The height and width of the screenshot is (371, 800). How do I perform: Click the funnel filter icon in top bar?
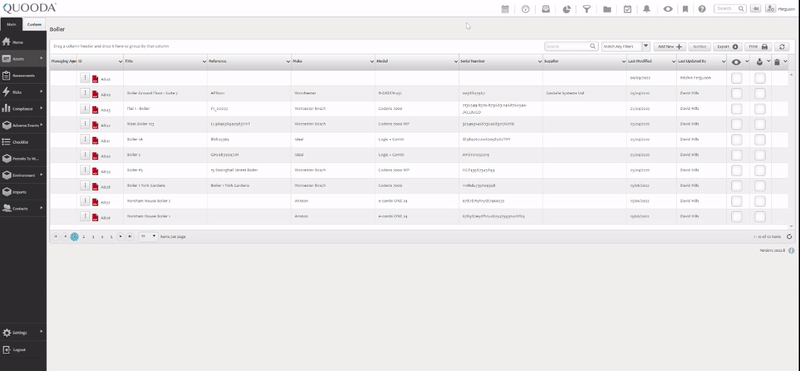[587, 9]
